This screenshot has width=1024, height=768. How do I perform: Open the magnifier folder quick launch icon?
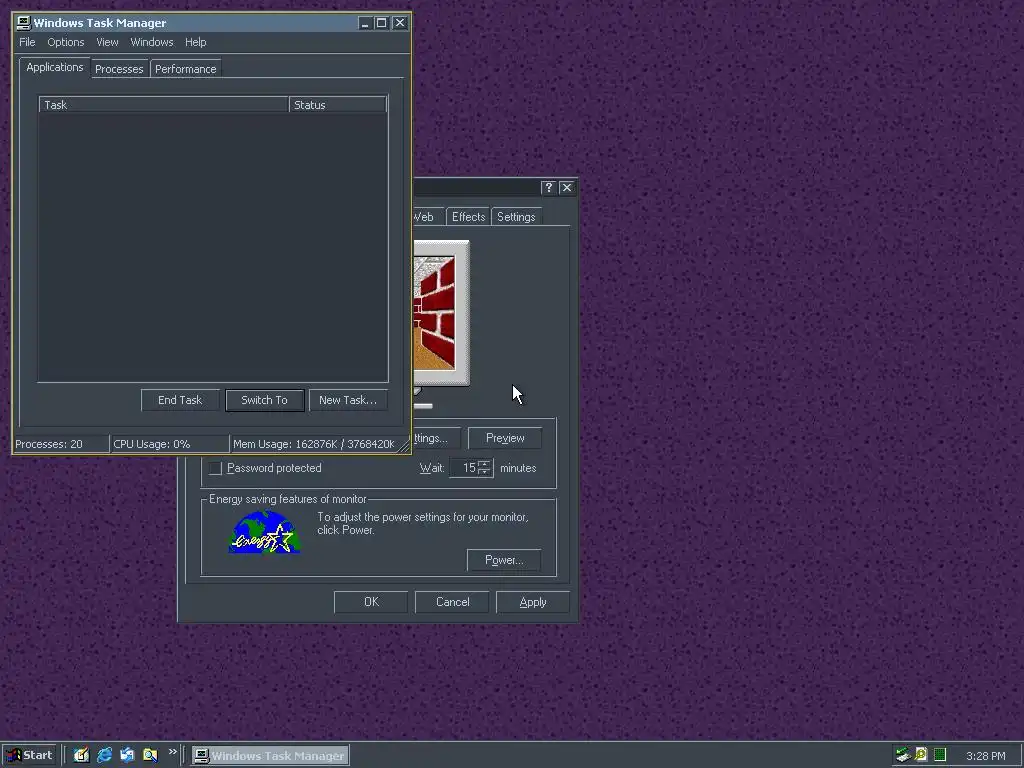[x=150, y=755]
